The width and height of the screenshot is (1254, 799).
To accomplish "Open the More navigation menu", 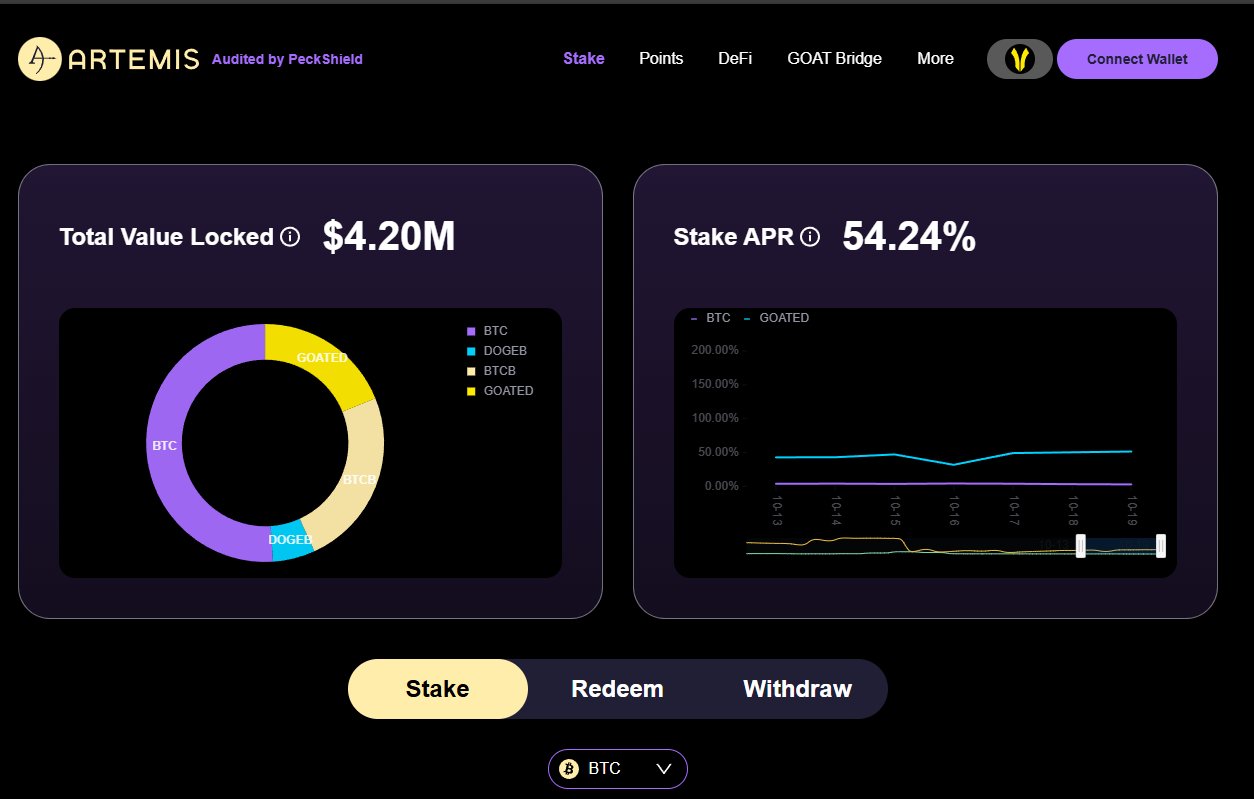I will [935, 59].
